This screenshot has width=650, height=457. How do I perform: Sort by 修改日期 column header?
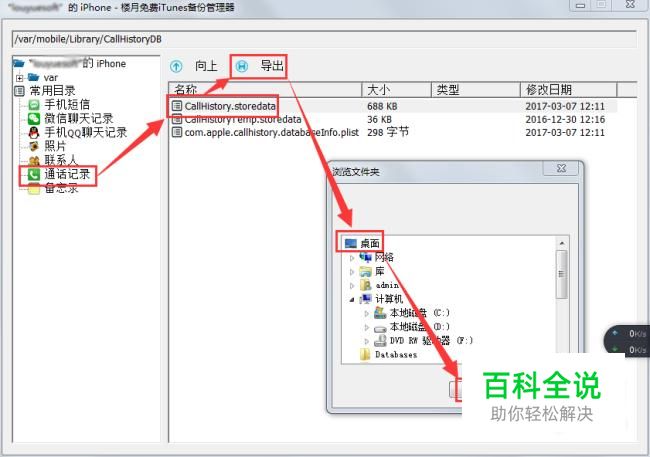pos(569,90)
